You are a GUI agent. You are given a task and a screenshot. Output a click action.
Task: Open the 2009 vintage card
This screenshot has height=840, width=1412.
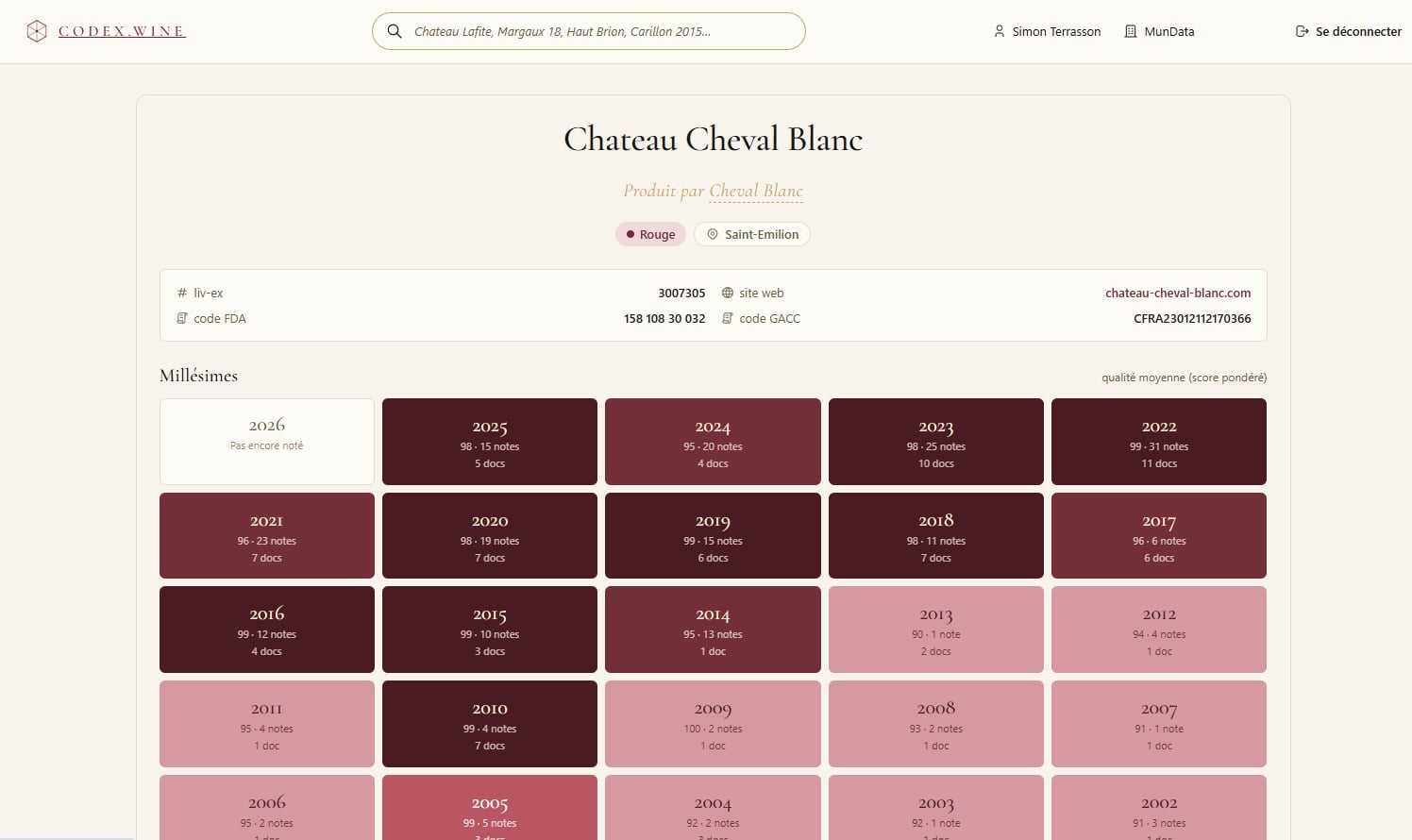(713, 724)
